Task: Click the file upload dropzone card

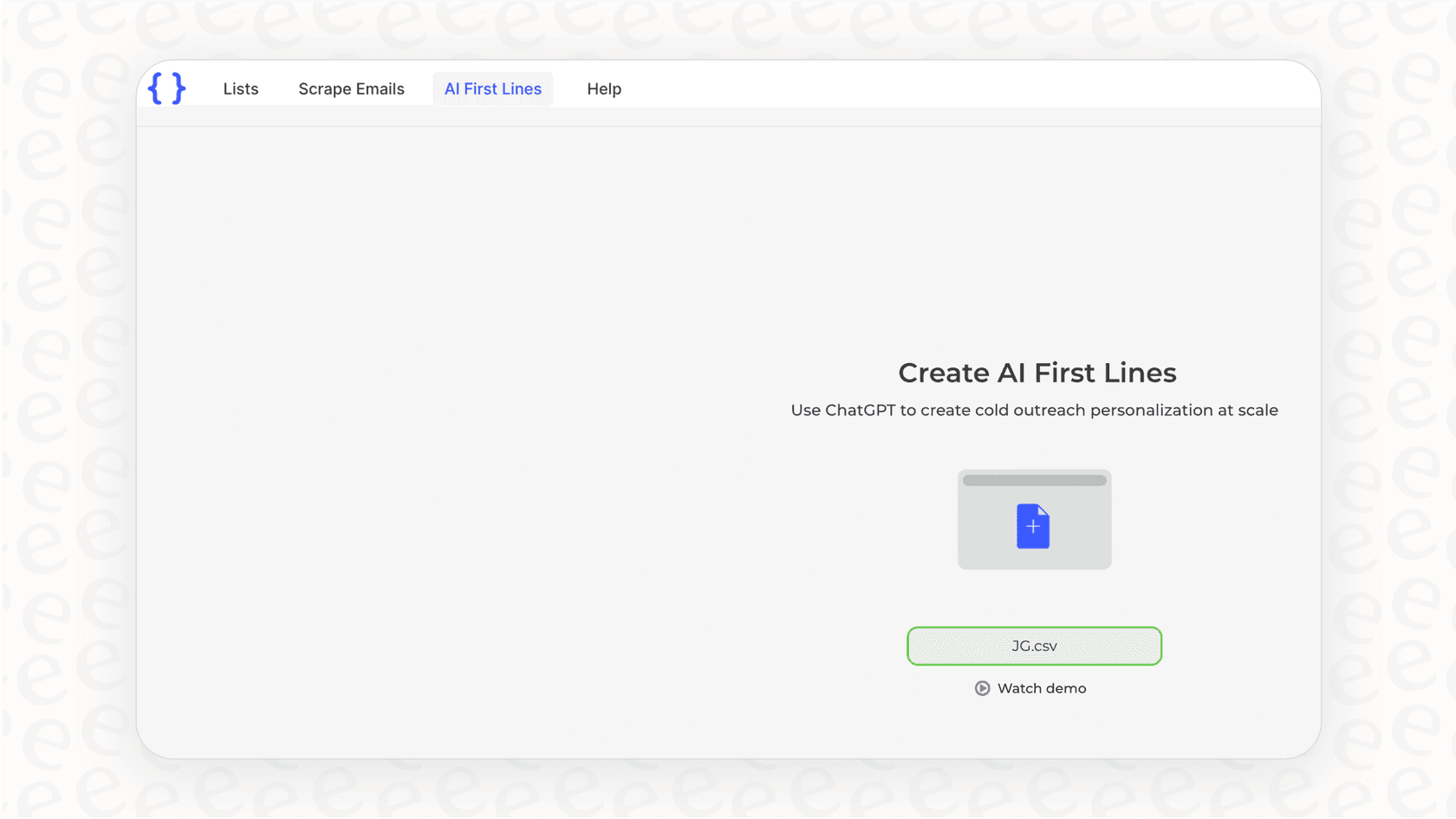Action: (1034, 519)
